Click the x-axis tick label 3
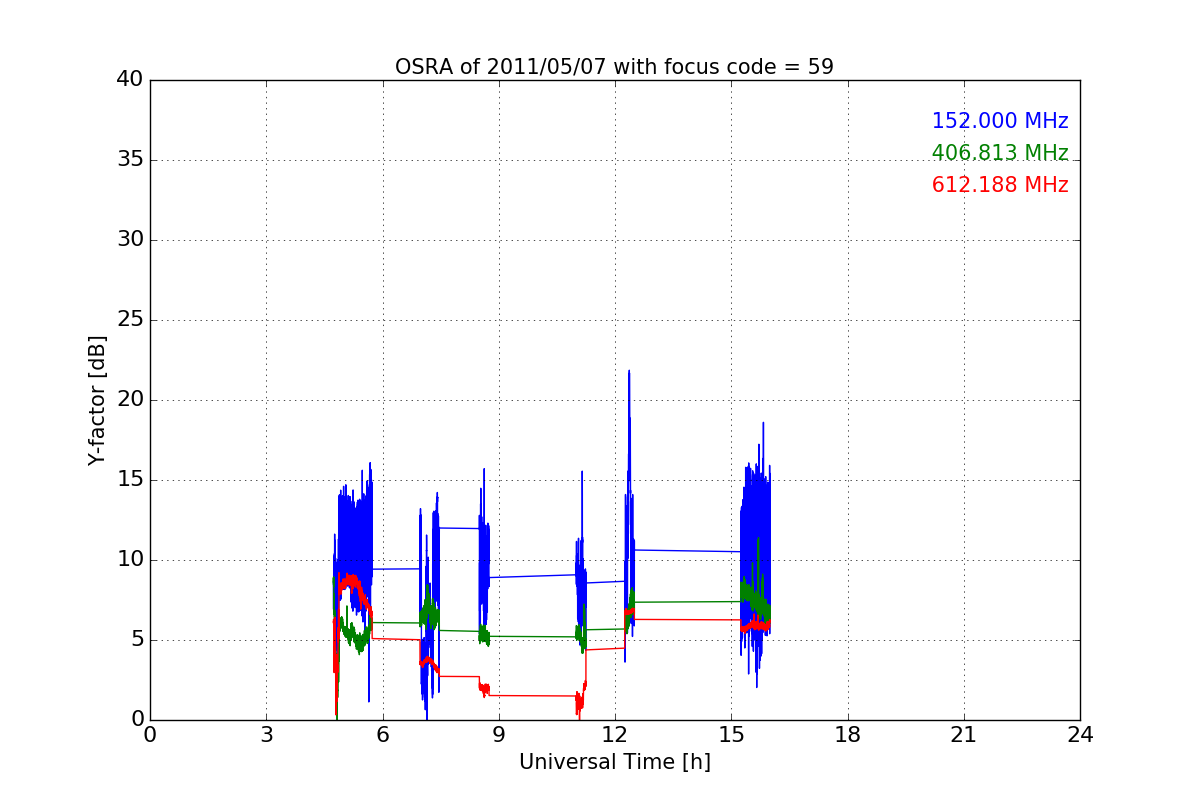The image size is (1200, 800). pyautogui.click(x=266, y=735)
